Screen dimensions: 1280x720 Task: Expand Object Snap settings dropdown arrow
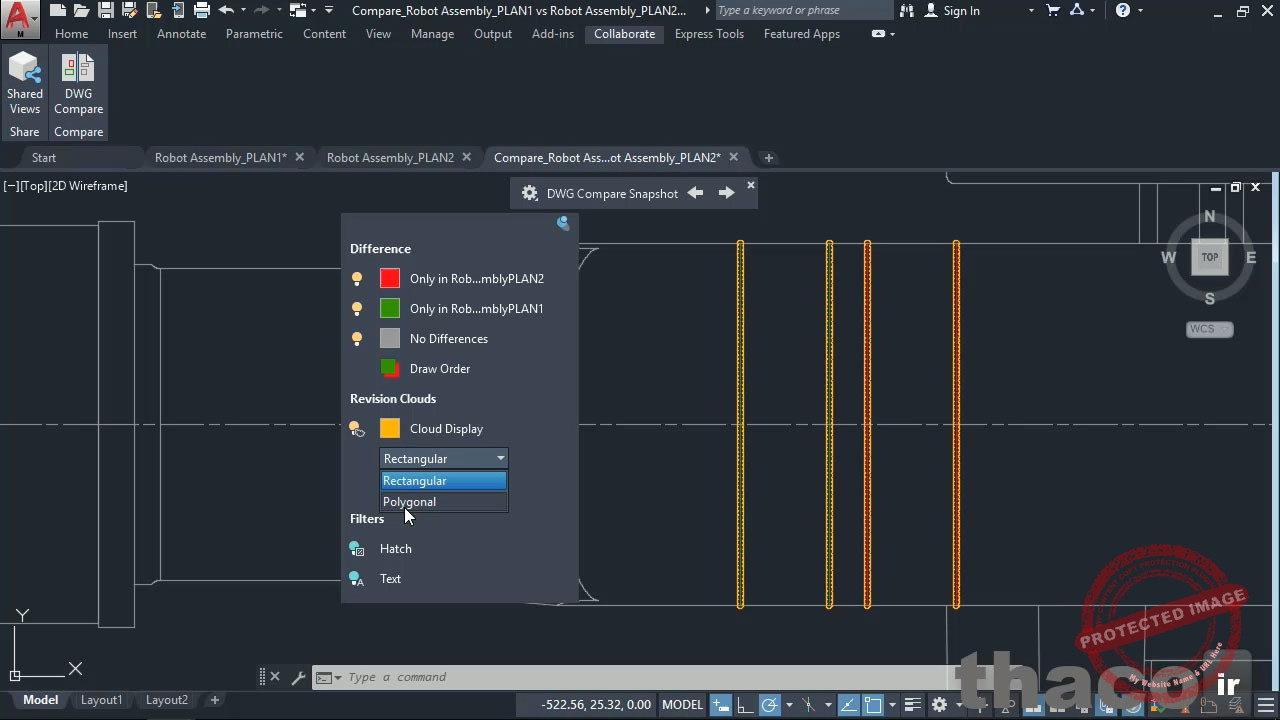tap(892, 705)
